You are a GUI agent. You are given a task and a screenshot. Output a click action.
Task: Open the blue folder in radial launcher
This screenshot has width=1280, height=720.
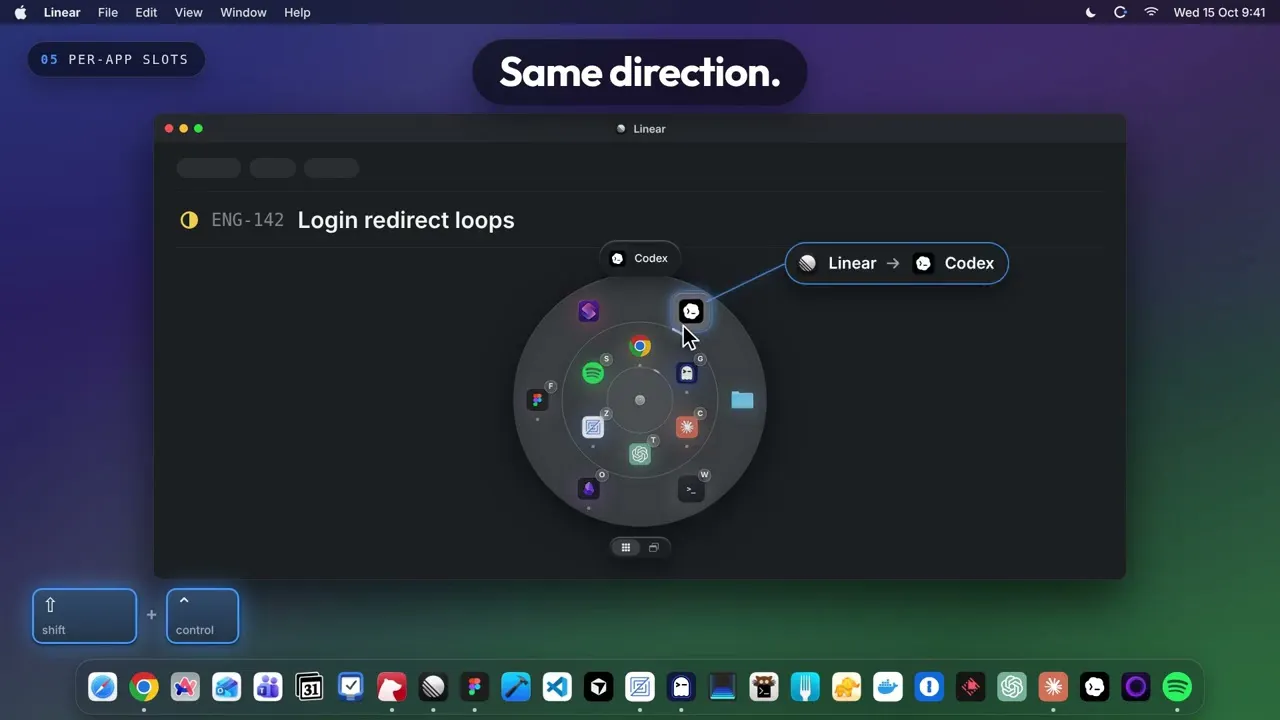tap(742, 400)
